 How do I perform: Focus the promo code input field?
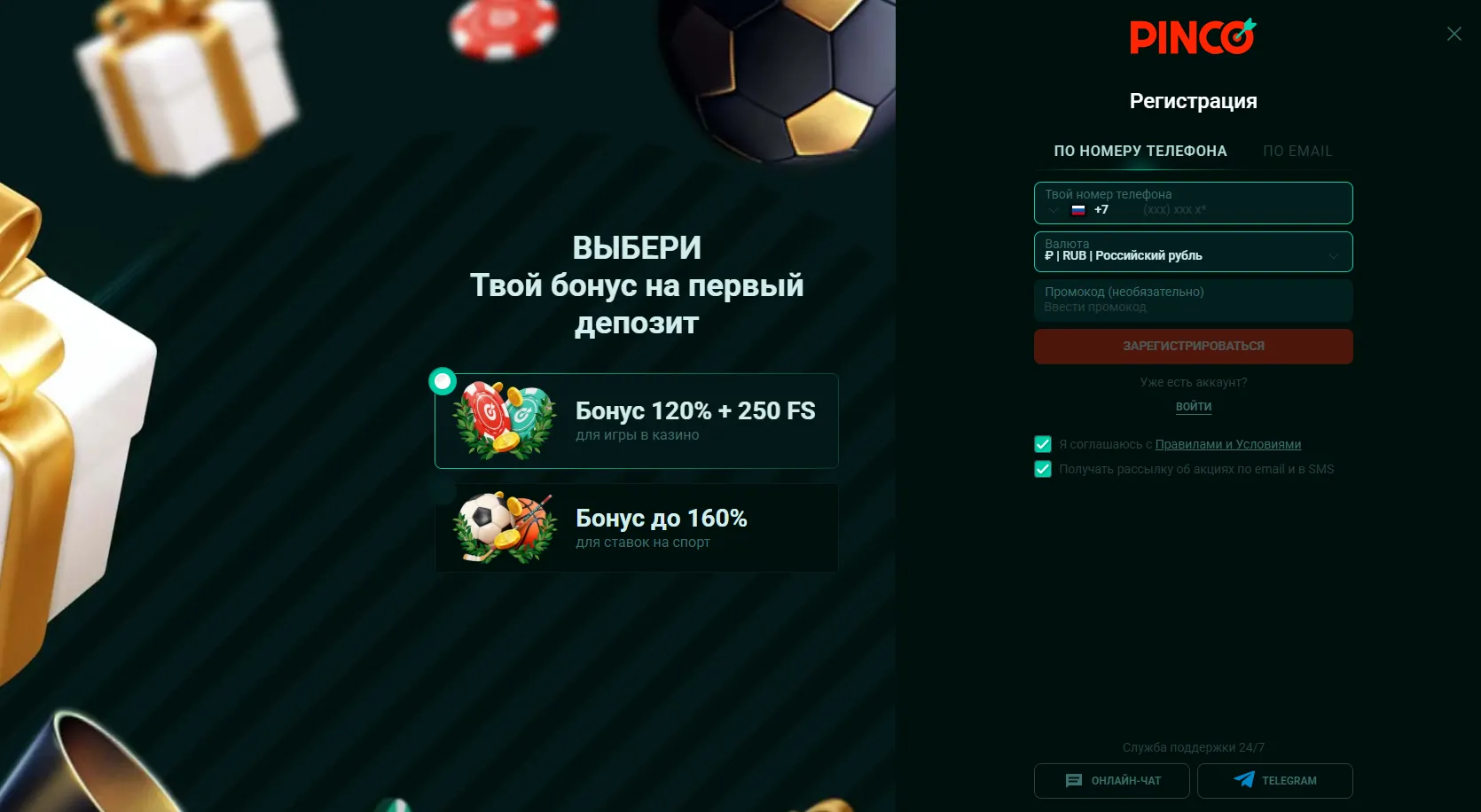coord(1194,301)
